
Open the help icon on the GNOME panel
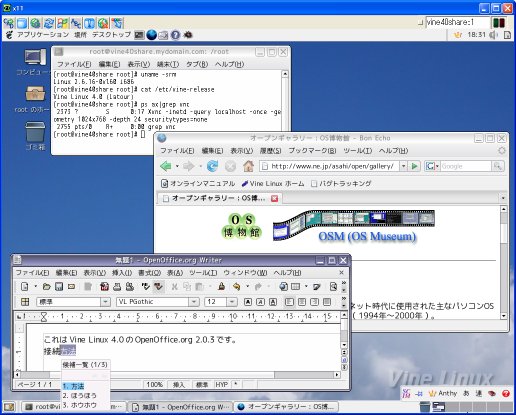point(175,35)
